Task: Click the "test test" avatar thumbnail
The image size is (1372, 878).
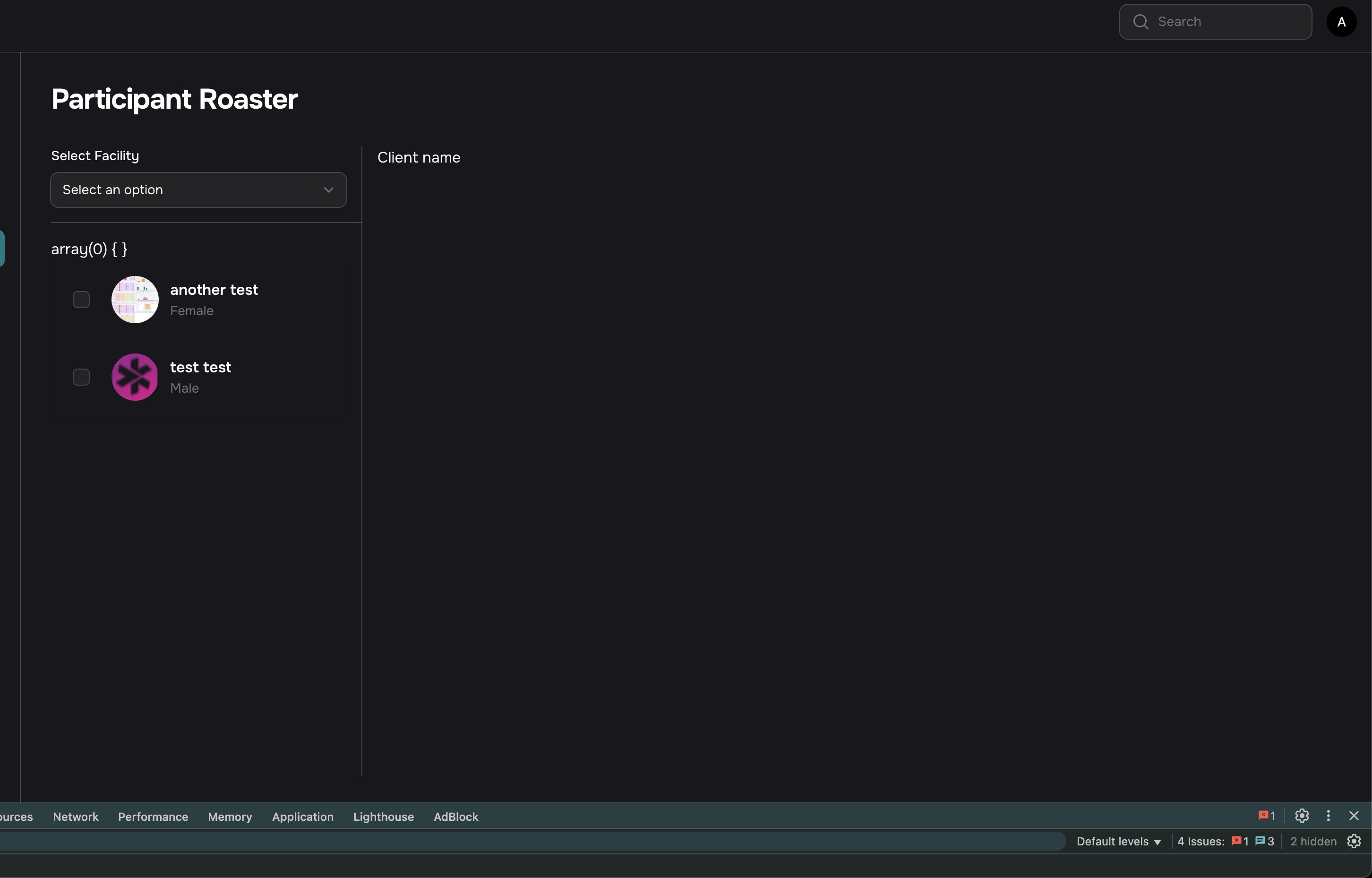Action: point(135,378)
